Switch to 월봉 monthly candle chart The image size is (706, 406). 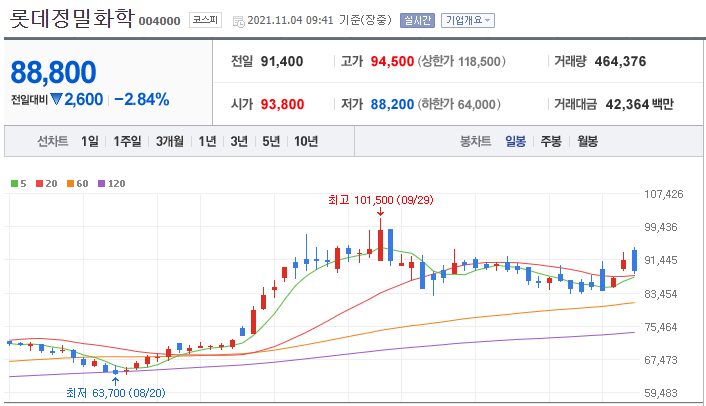tap(588, 141)
